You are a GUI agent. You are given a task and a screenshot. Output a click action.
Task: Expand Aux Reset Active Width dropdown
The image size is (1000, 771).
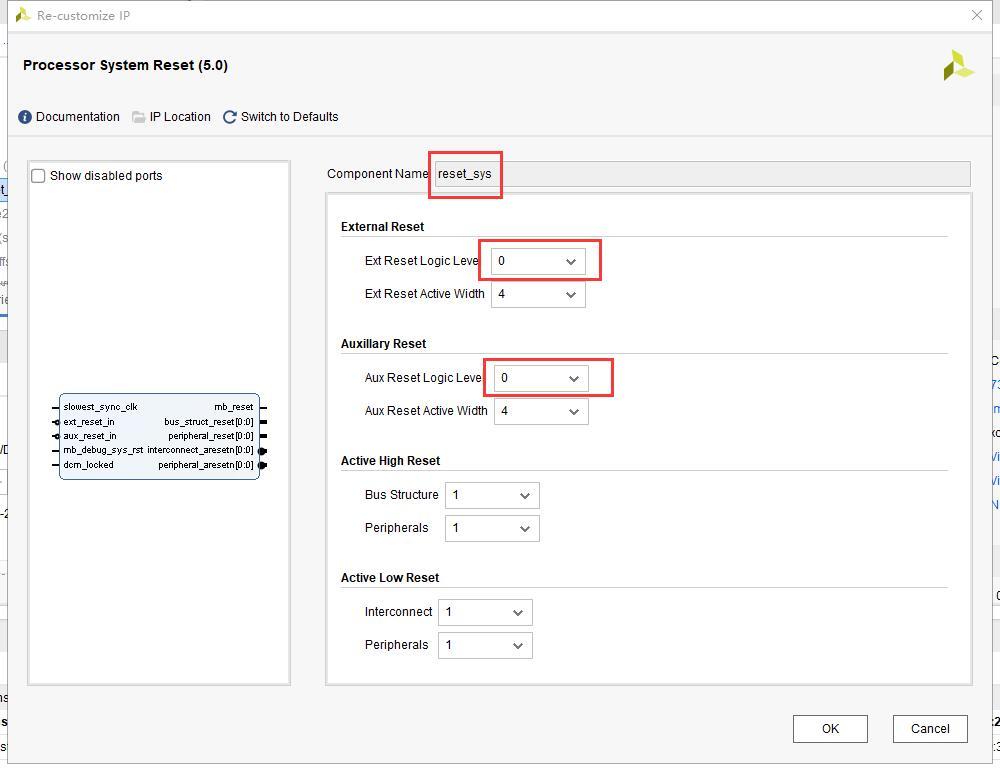pos(540,411)
